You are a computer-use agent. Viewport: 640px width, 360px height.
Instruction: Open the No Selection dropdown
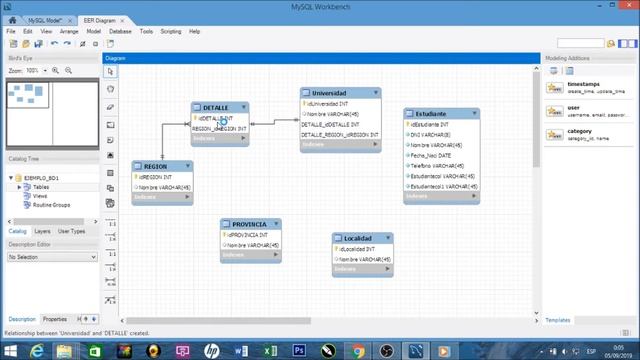tap(52, 257)
